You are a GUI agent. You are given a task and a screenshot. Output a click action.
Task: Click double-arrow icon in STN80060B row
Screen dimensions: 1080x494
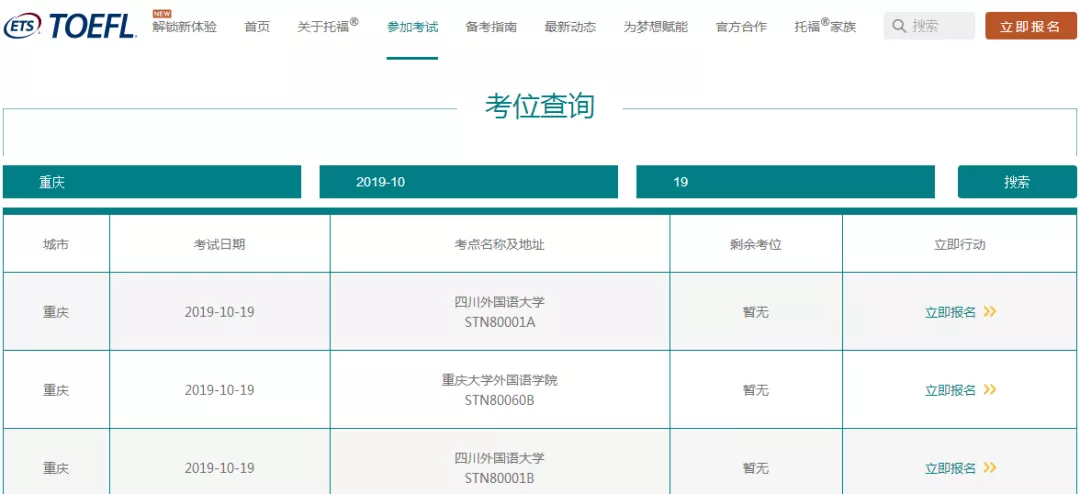point(990,390)
